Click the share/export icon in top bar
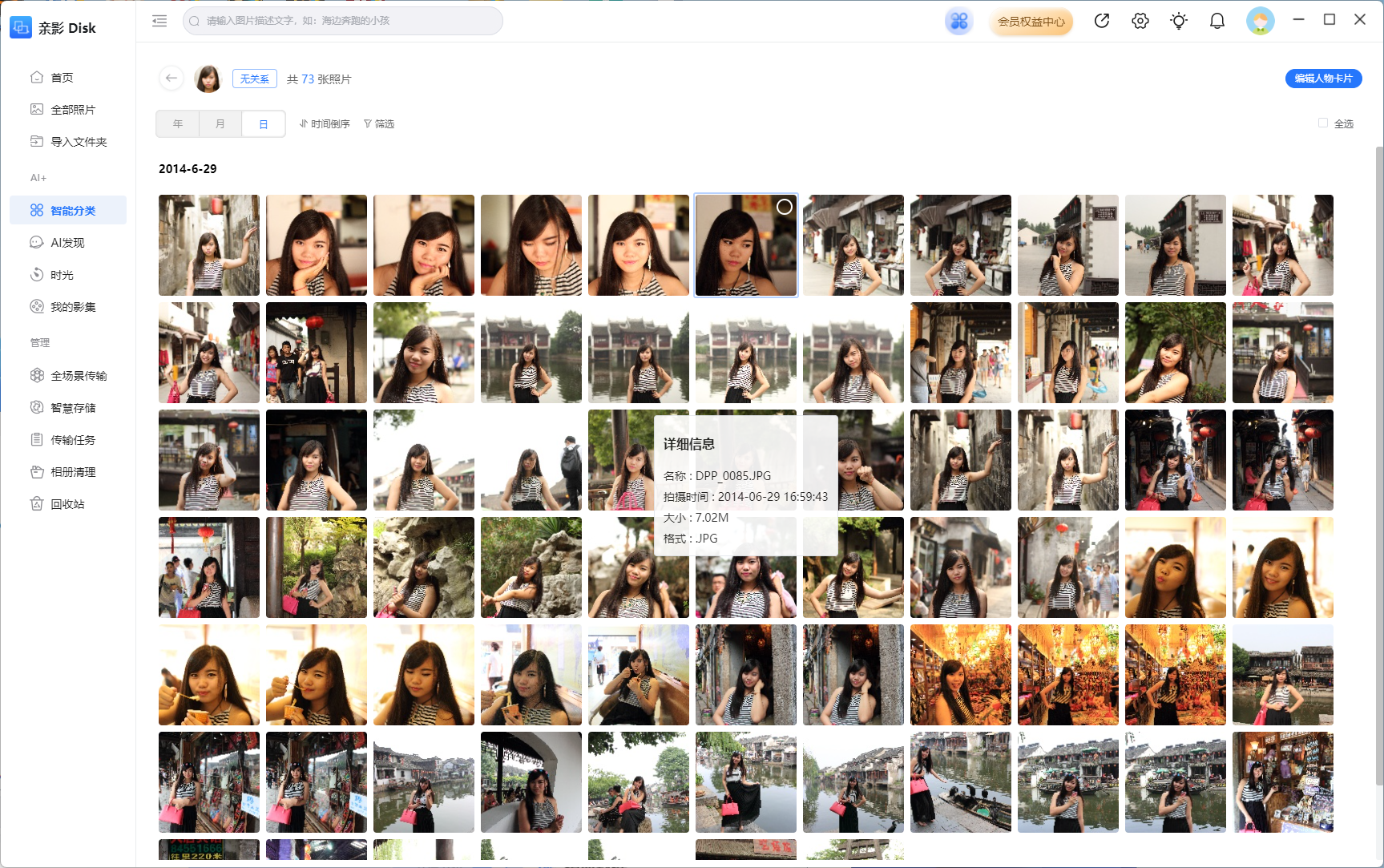The height and width of the screenshot is (868, 1384). click(1102, 21)
